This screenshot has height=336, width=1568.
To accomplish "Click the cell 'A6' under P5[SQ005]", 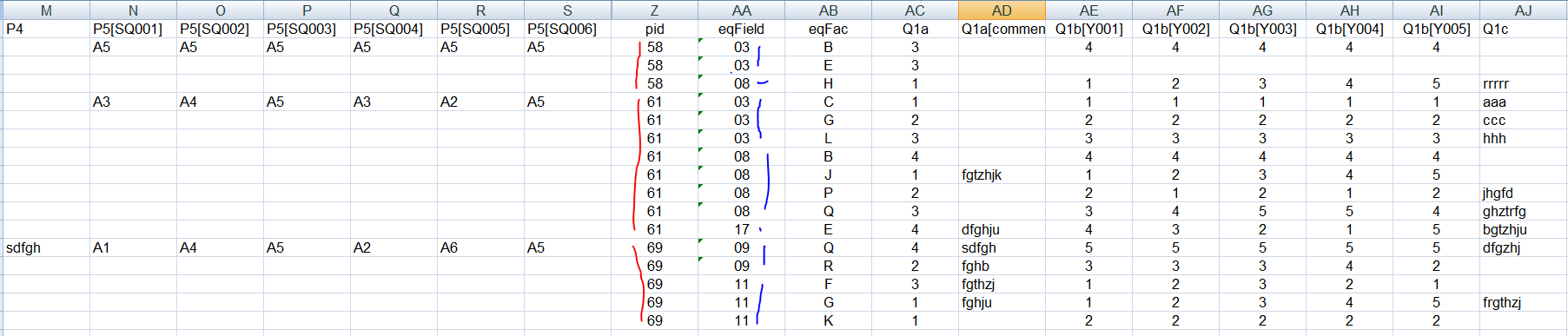I will coord(480,247).
